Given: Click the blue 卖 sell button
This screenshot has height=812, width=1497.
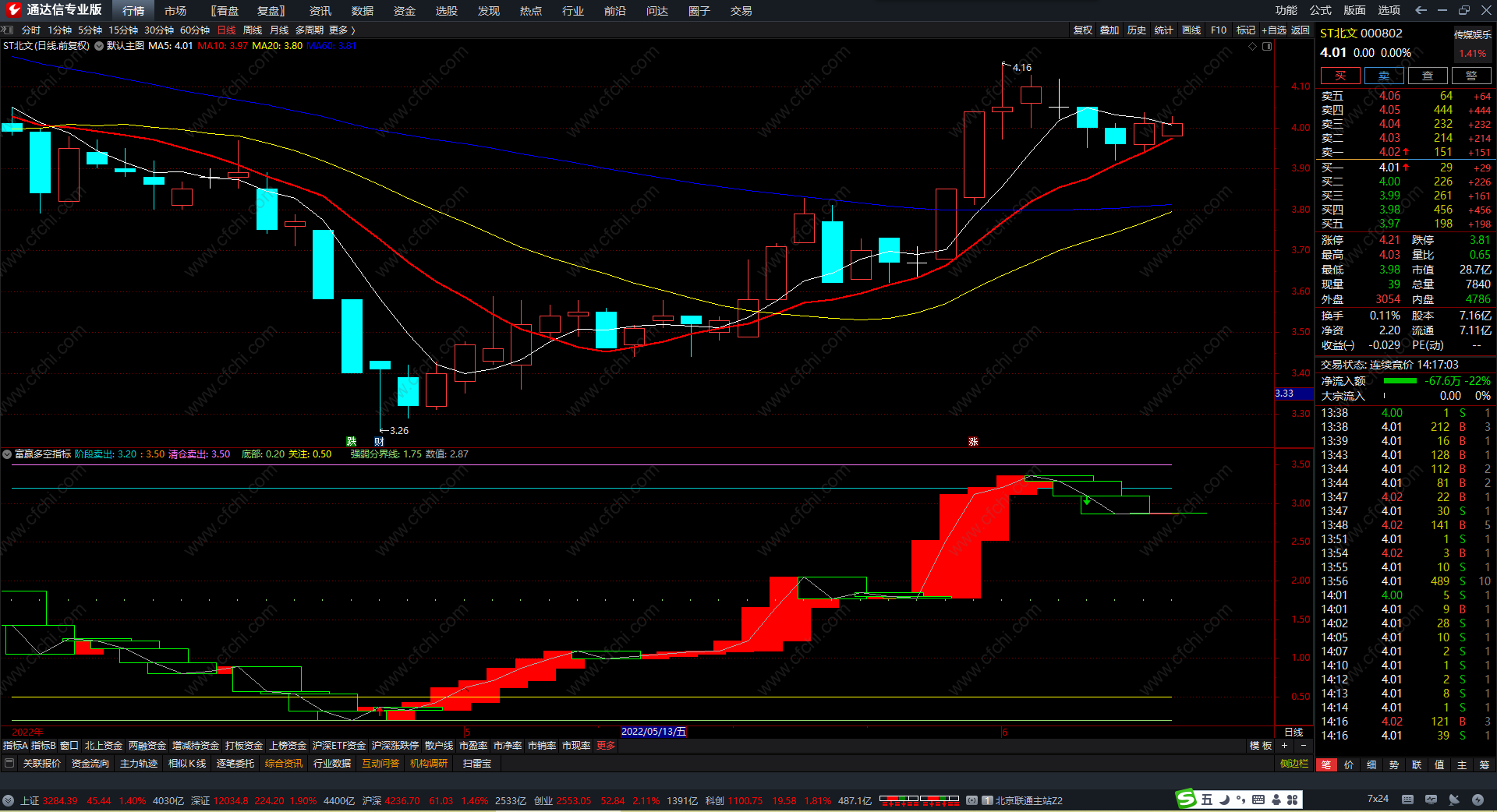Looking at the screenshot, I should tap(1384, 76).
